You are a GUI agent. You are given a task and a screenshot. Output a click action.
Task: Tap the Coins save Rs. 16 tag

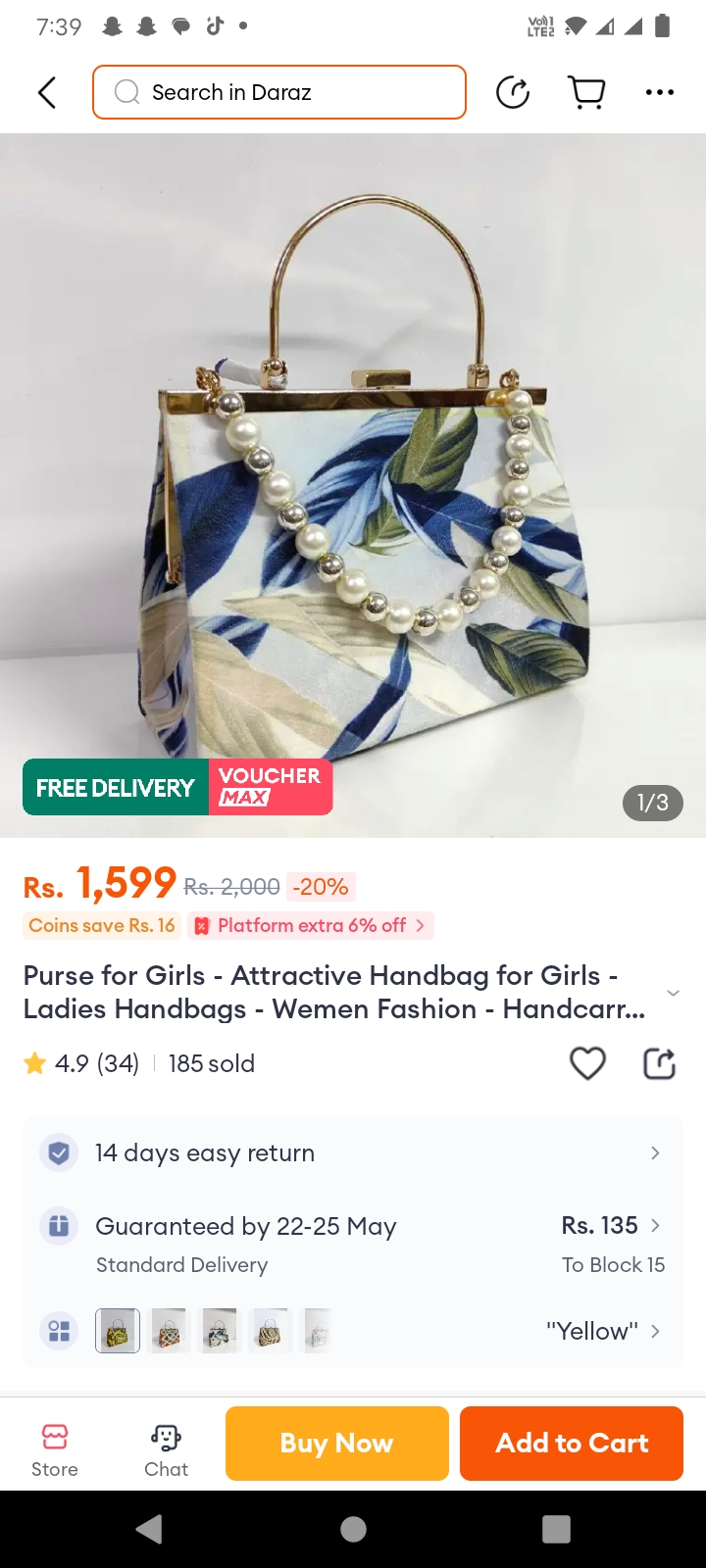102,925
